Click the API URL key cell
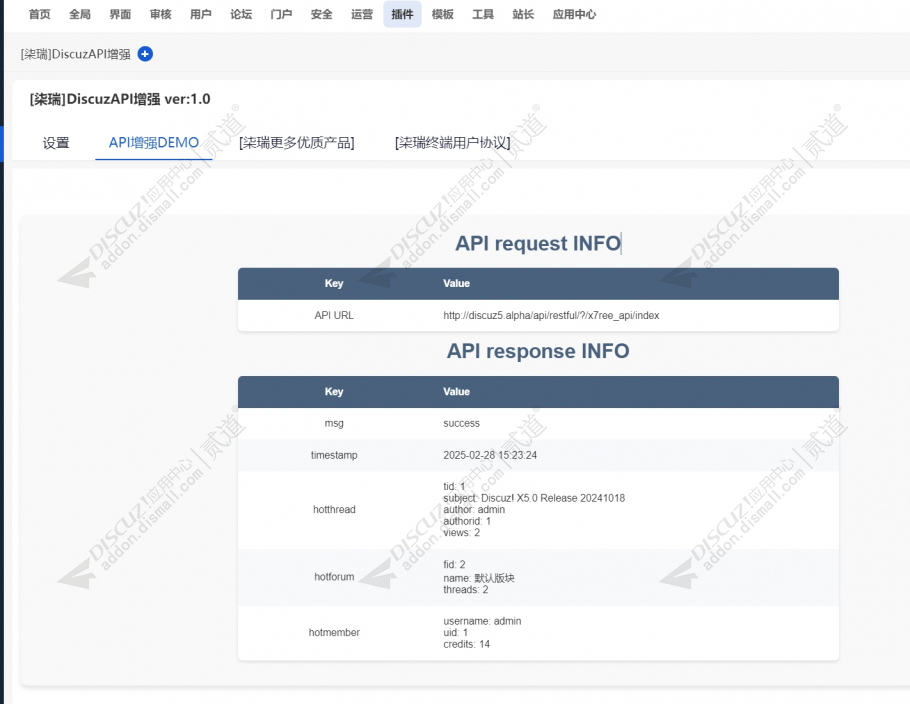 coord(334,315)
